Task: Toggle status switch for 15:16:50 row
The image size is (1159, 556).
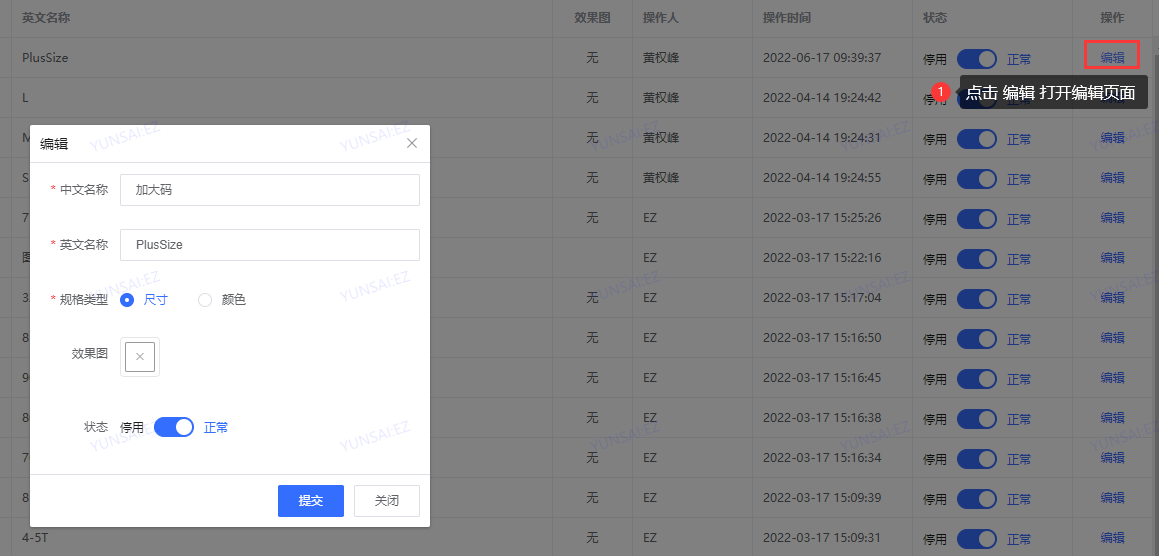Action: (977, 338)
